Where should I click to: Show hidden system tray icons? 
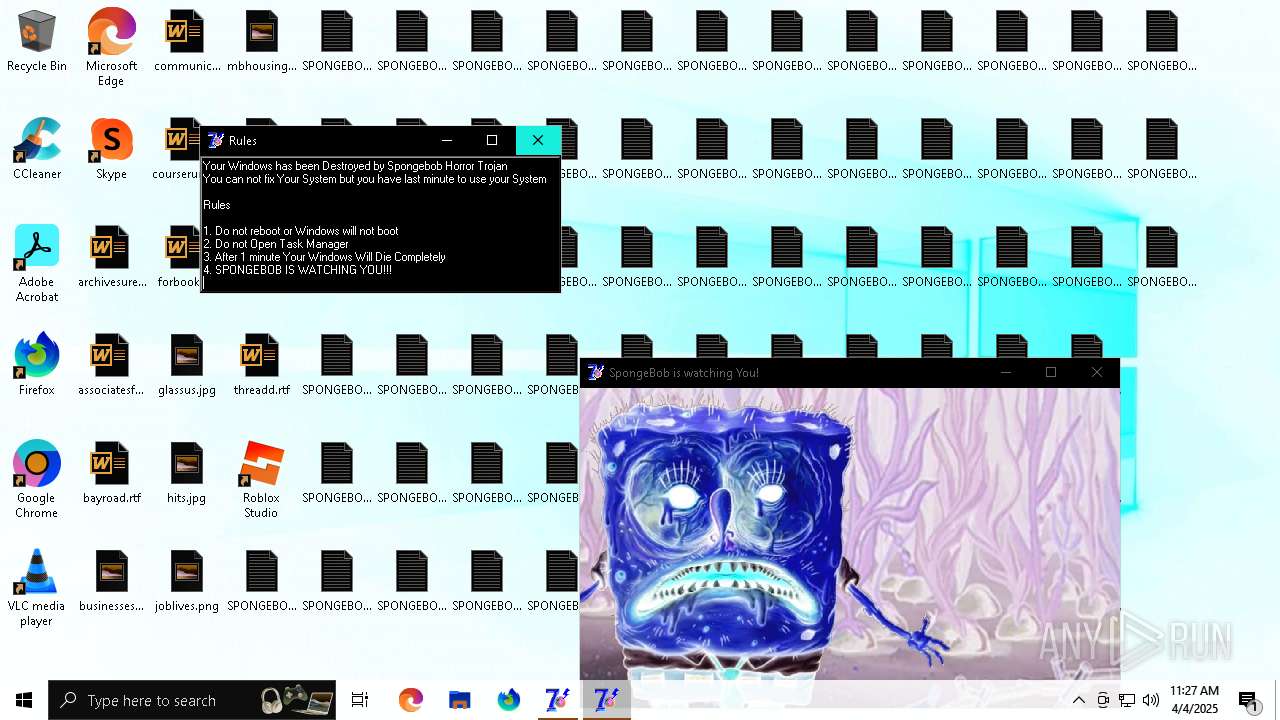(x=1079, y=700)
